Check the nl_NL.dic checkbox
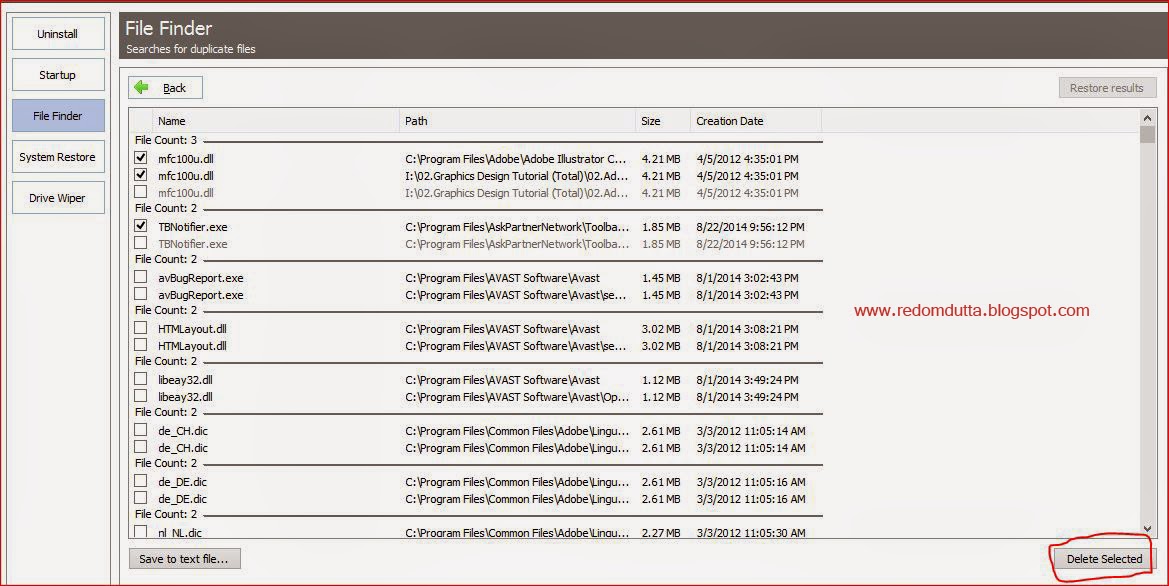The height and width of the screenshot is (586, 1169). click(x=140, y=532)
